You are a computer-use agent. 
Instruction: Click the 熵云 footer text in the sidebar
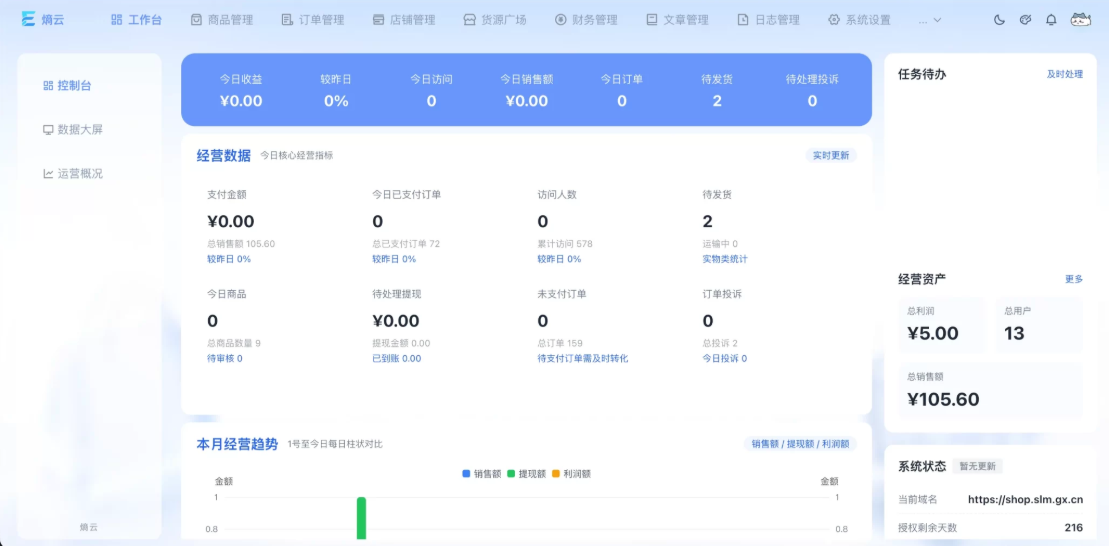[88, 527]
